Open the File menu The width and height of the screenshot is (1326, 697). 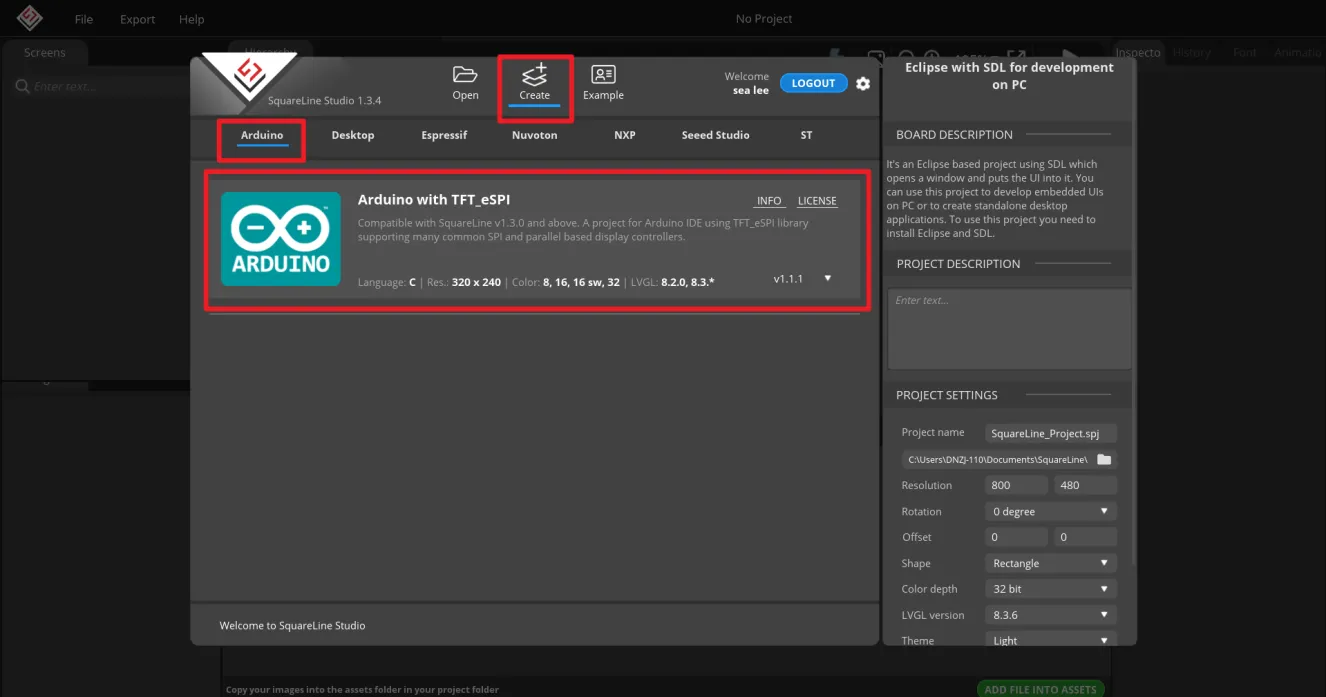[x=84, y=19]
